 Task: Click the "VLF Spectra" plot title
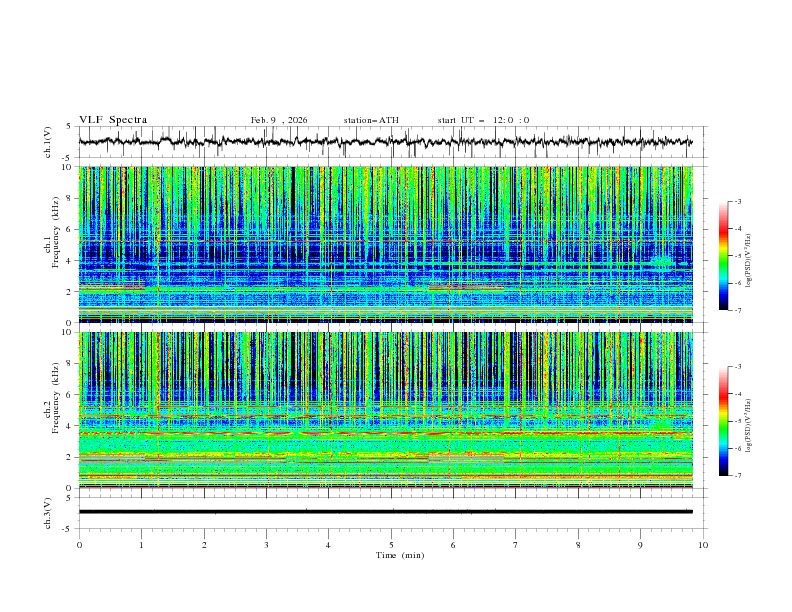tap(113, 120)
